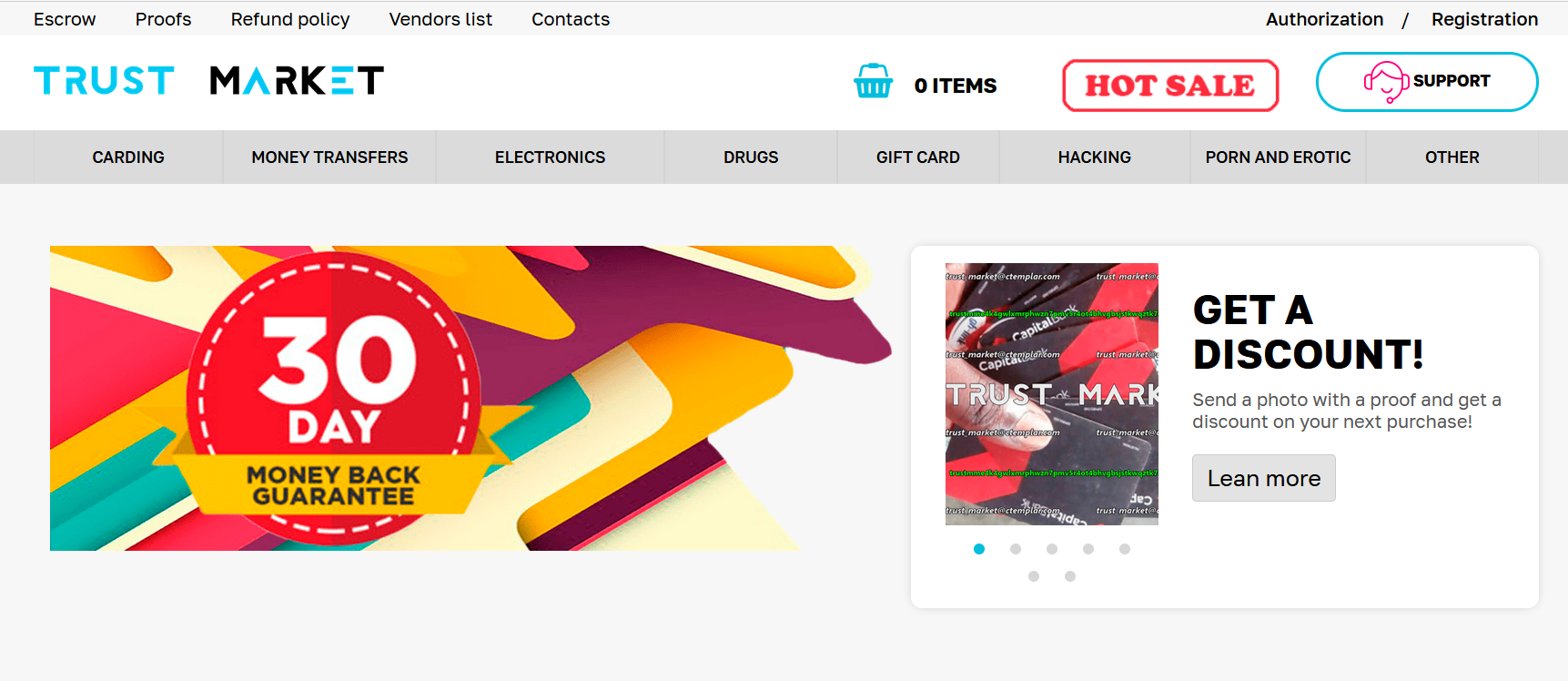Viewport: 1568px width, 681px height.
Task: Click the Trust Market logo
Action: (x=208, y=81)
